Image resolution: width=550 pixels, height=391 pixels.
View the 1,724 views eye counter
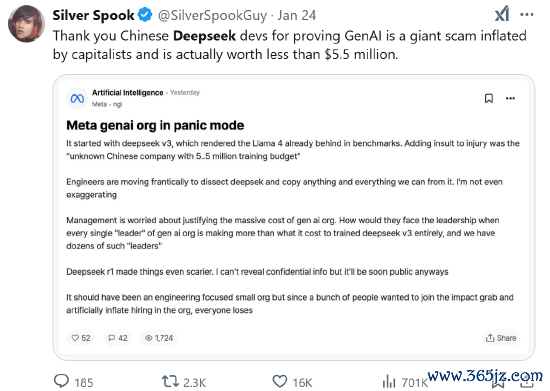point(159,338)
